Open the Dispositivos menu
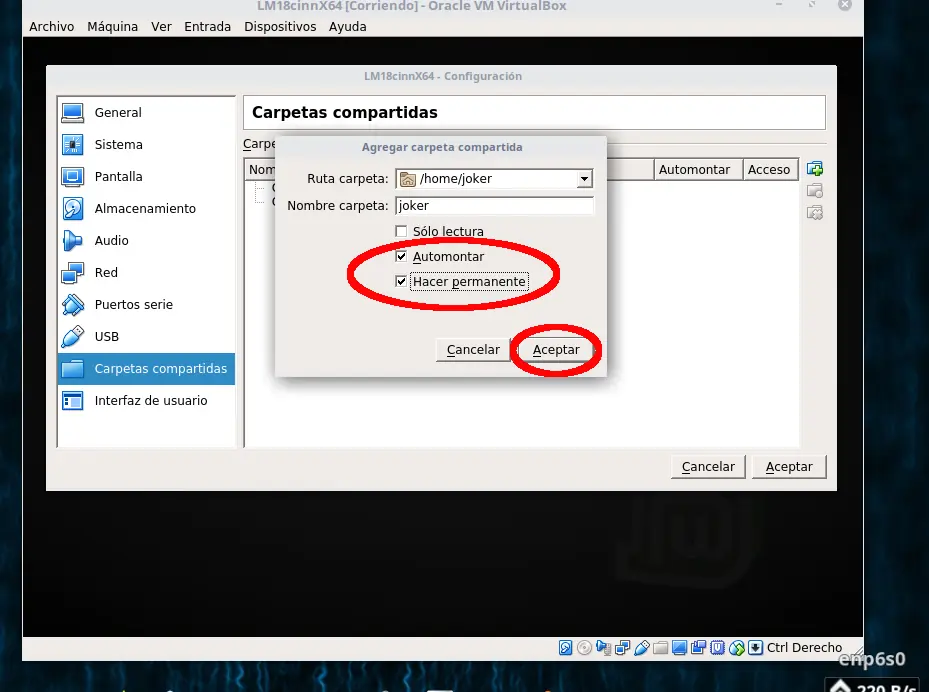Image resolution: width=929 pixels, height=692 pixels. 279,26
